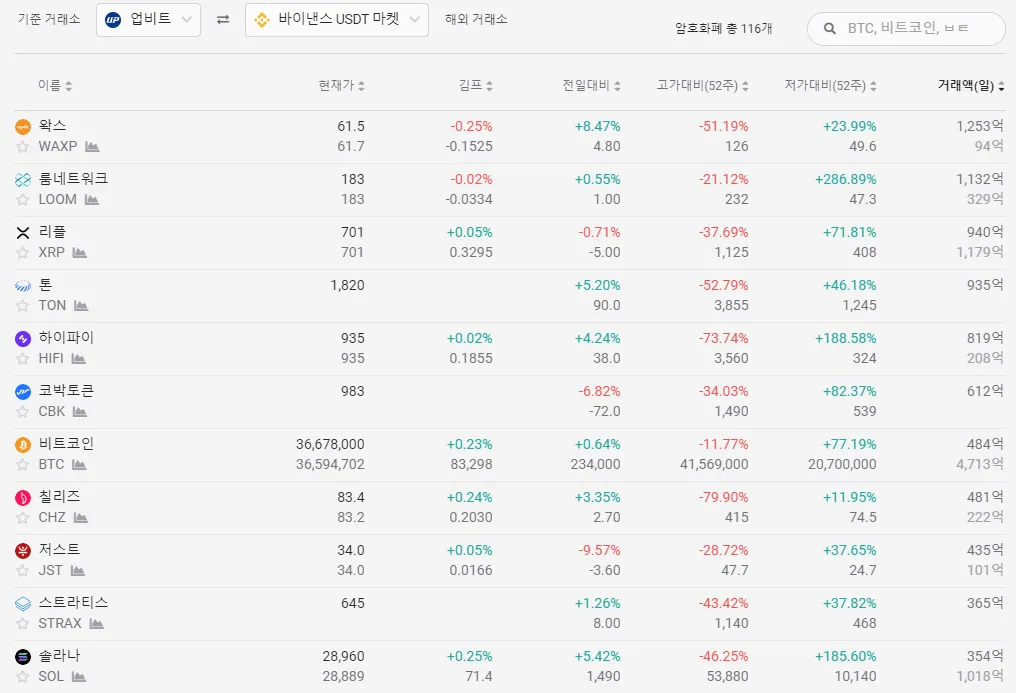1016x693 pixels.
Task: Open the SOL chart icon
Action: 78,677
